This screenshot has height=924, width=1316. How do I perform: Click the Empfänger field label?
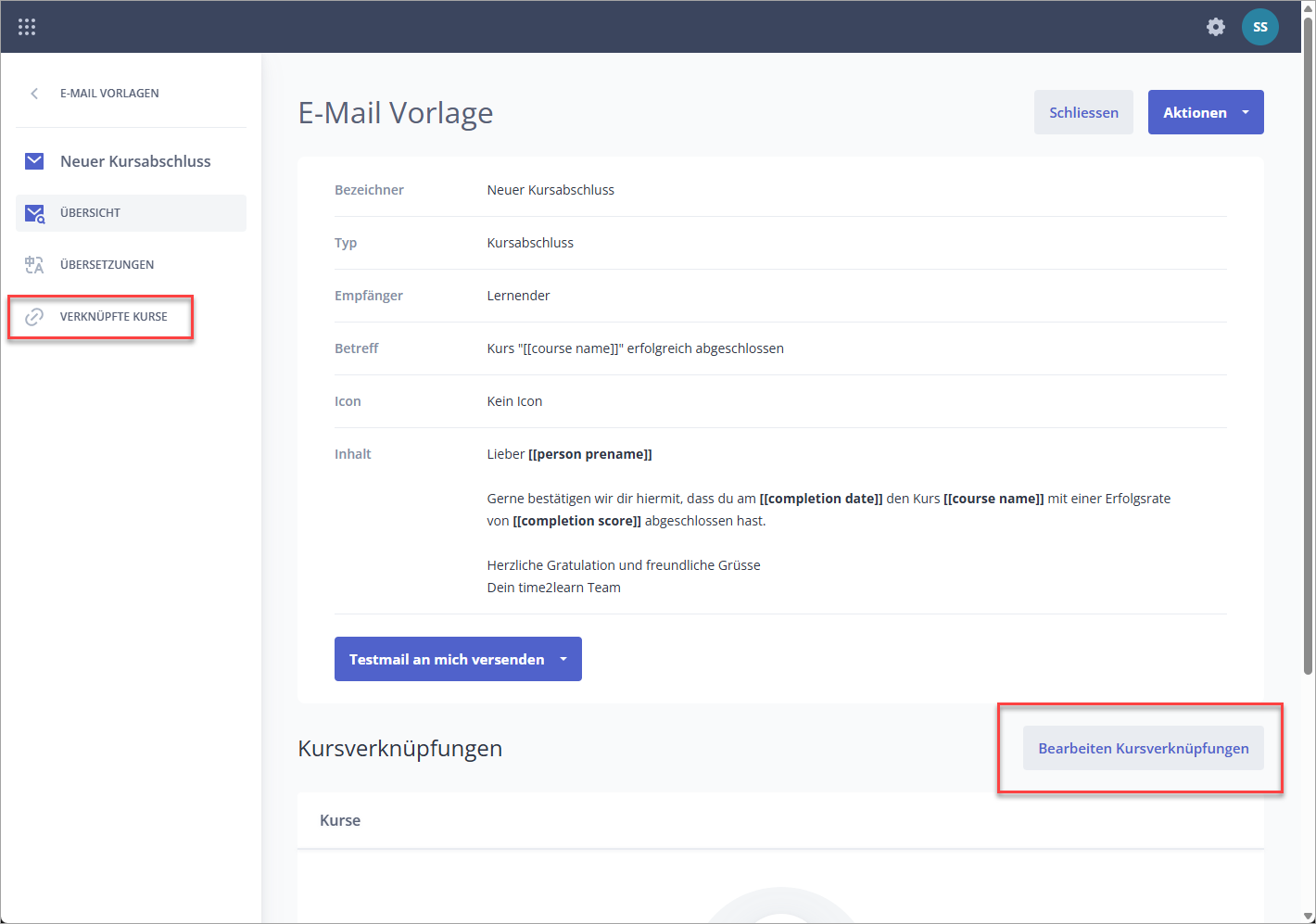pos(369,296)
